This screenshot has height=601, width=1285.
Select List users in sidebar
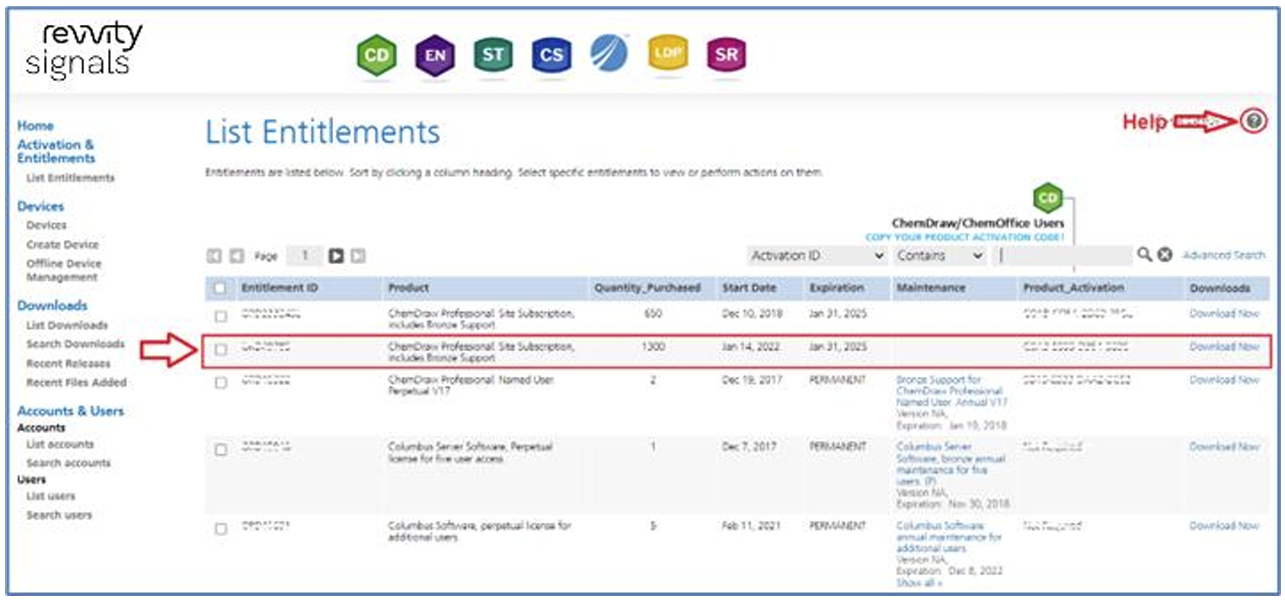[x=51, y=496]
